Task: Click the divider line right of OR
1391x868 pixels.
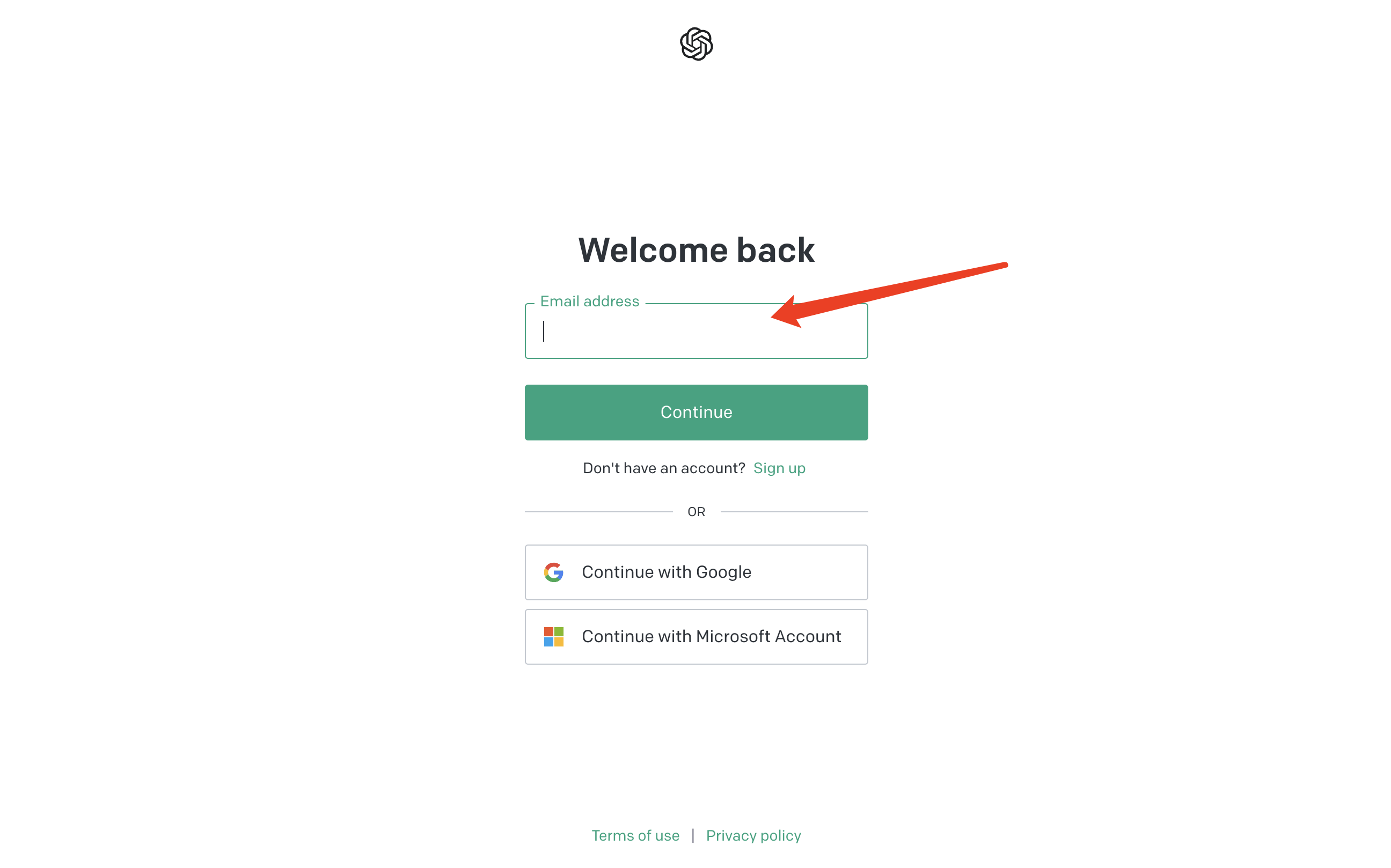Action: (794, 511)
